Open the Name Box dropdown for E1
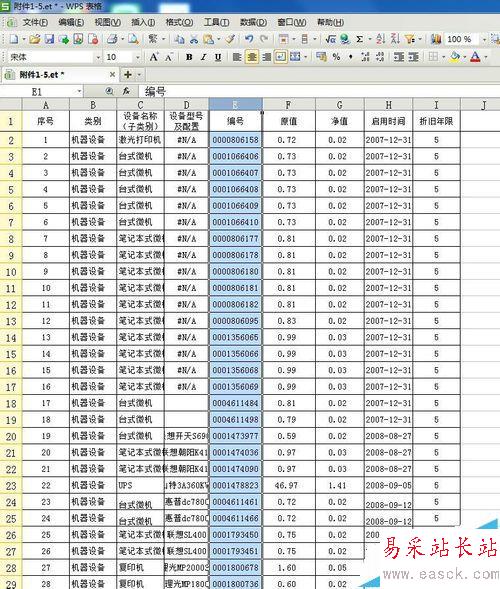This screenshot has width=500, height=589. [x=79, y=91]
